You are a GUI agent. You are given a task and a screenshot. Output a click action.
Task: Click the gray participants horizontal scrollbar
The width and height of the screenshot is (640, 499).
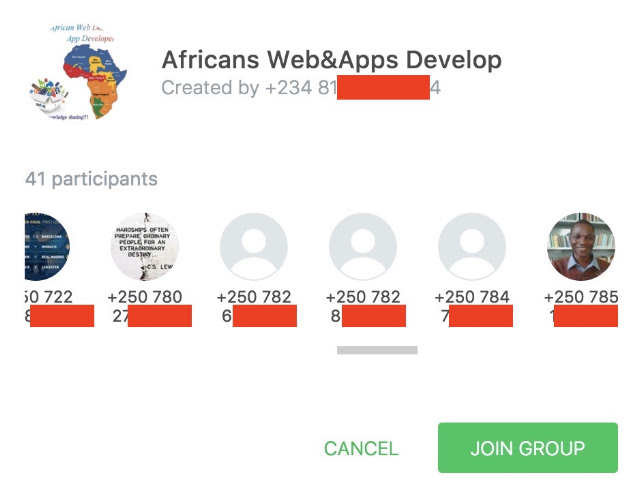(x=377, y=350)
